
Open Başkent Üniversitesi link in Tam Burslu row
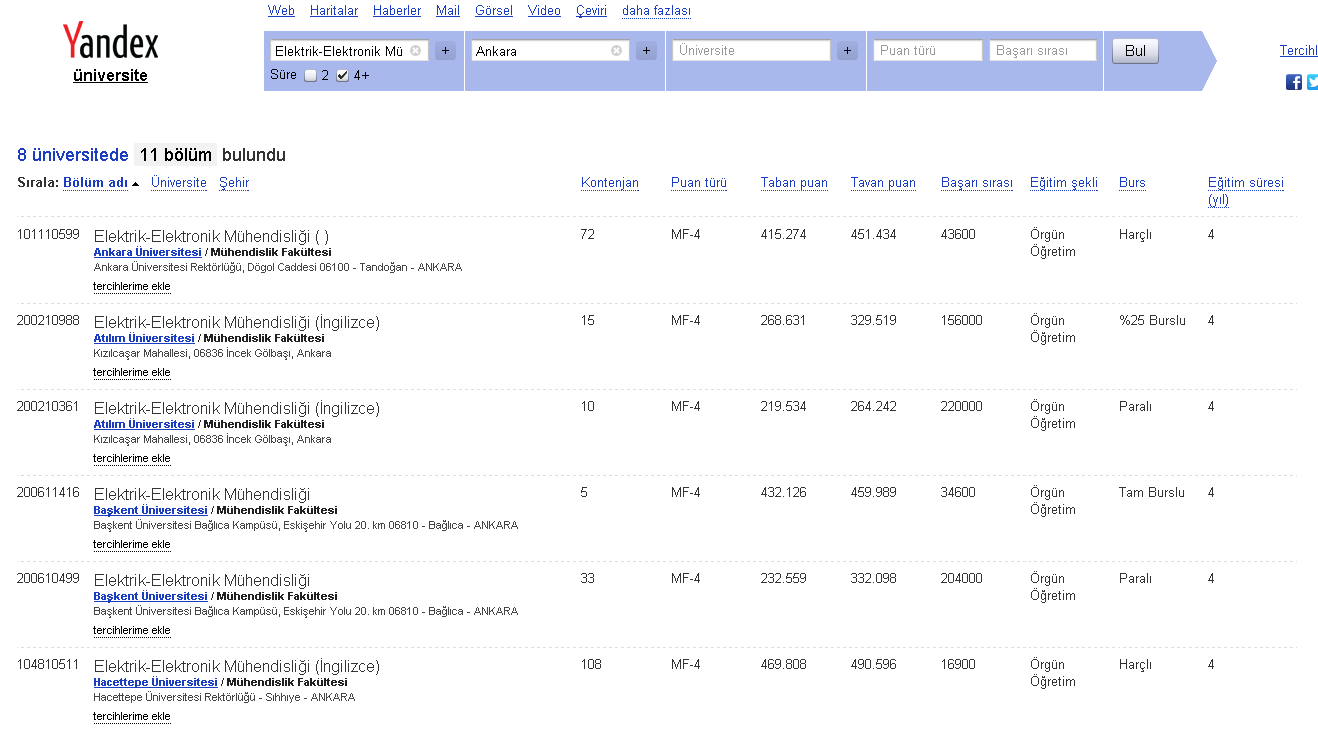click(150, 511)
